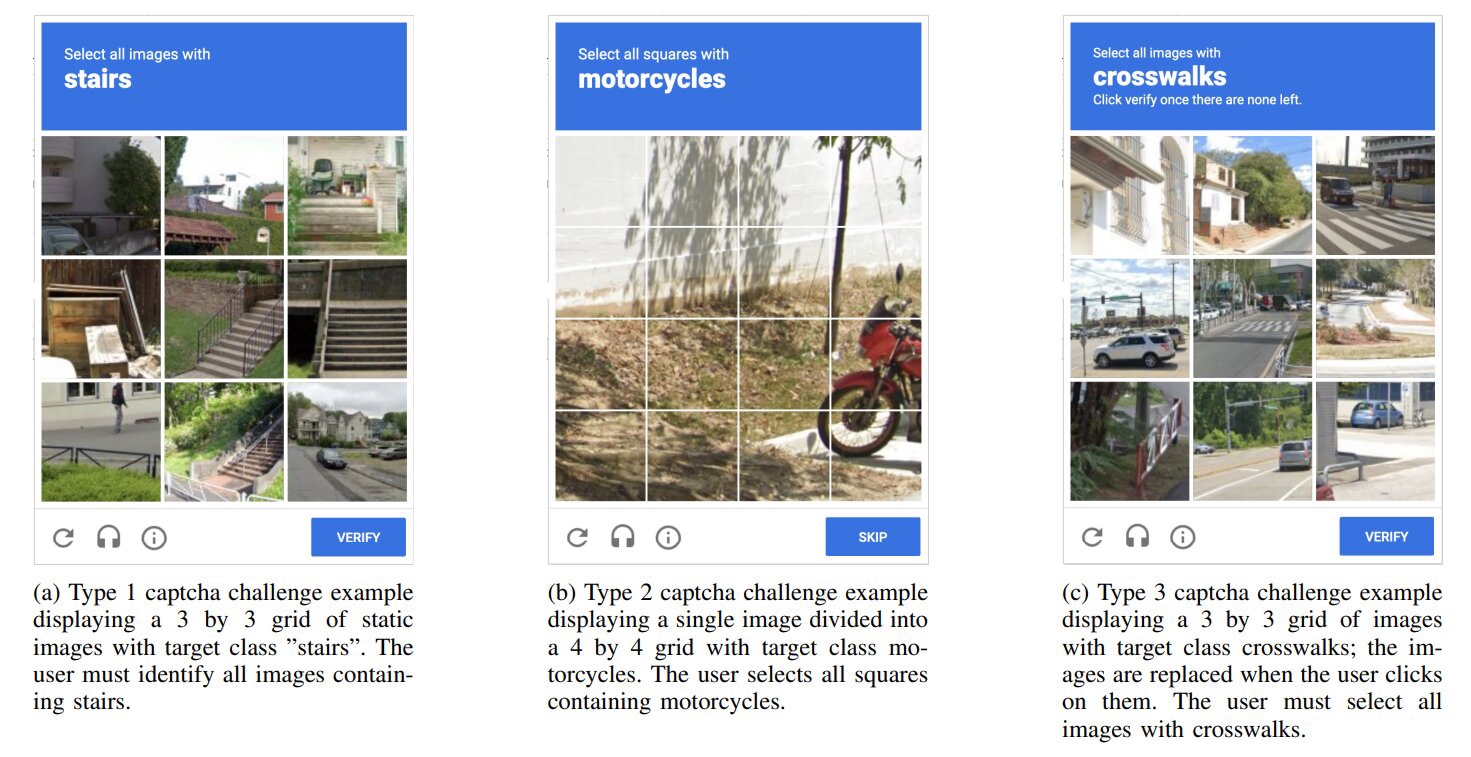Image resolution: width=1471 pixels, height=757 pixels.
Task: Select the green chair image tile
Action: 347,194
